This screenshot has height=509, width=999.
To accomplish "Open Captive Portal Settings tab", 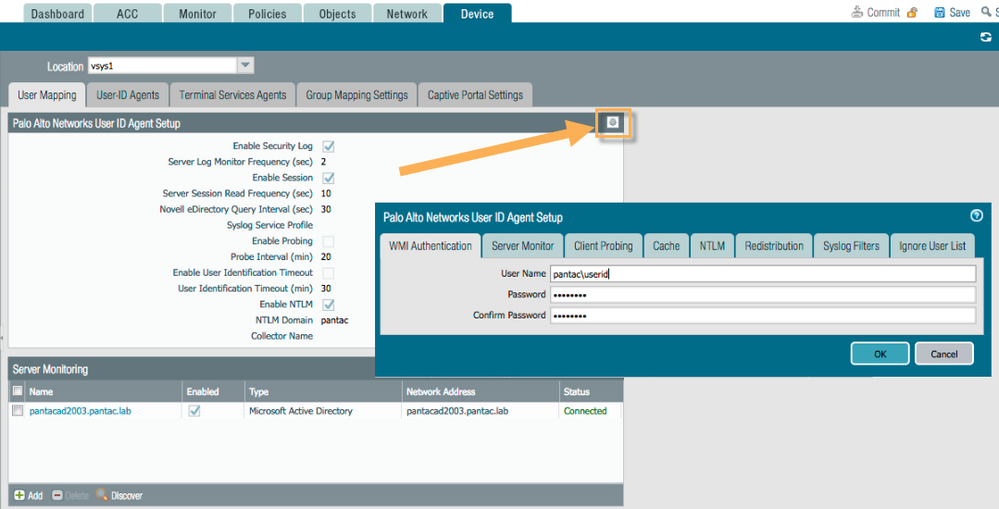I will click(475, 95).
